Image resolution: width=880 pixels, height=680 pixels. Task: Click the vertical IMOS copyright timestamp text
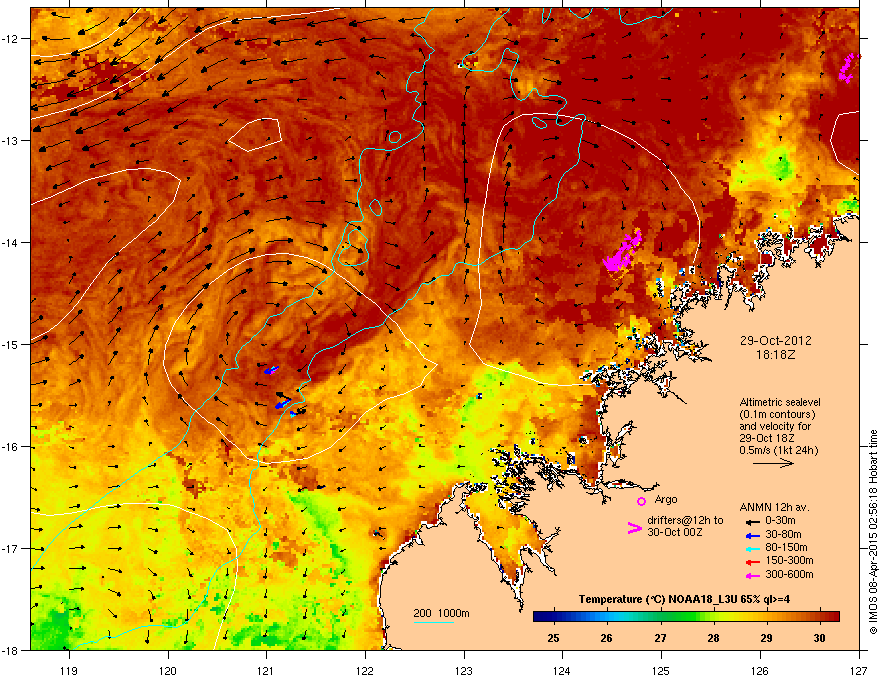873,532
